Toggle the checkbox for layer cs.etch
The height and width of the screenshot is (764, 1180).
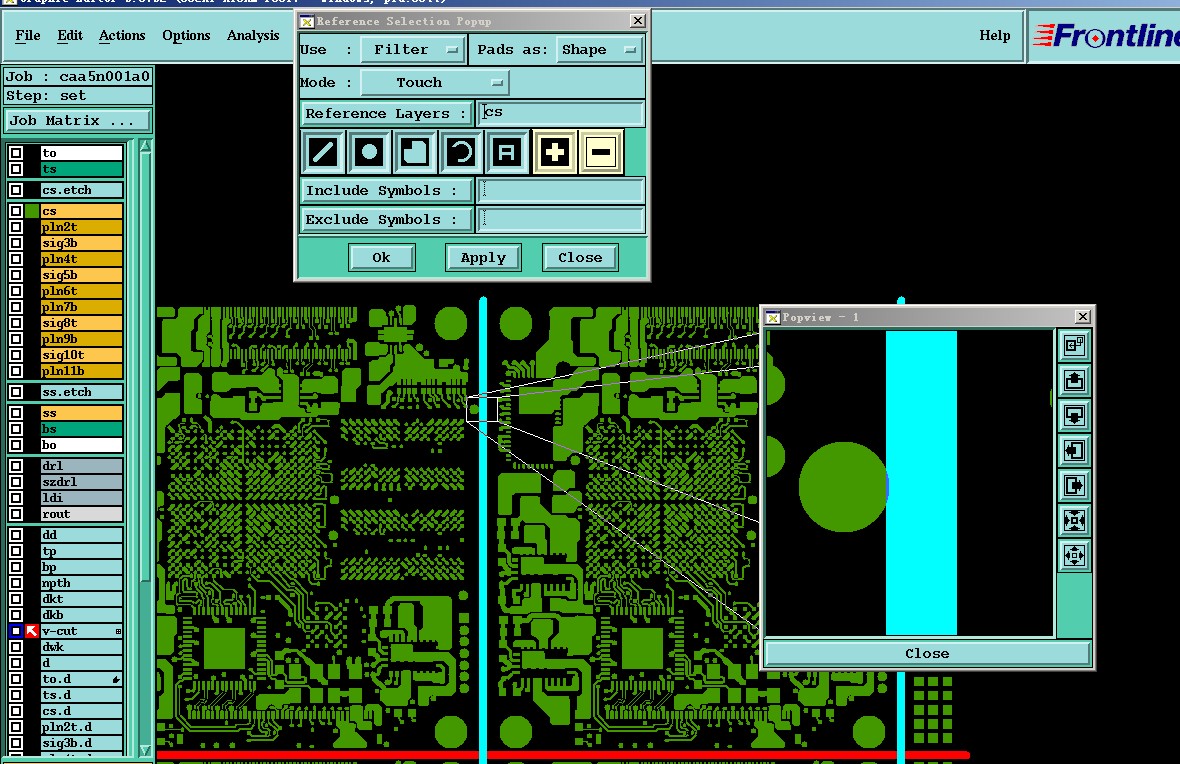tap(16, 190)
